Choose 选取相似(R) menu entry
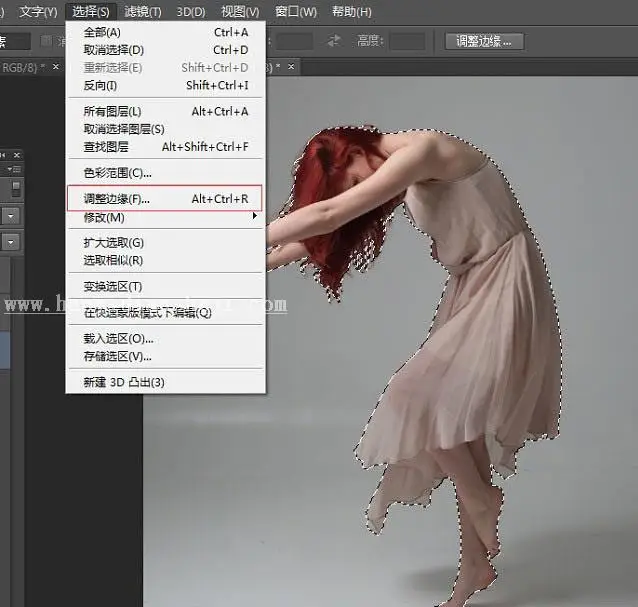This screenshot has height=607, width=638. [166, 260]
